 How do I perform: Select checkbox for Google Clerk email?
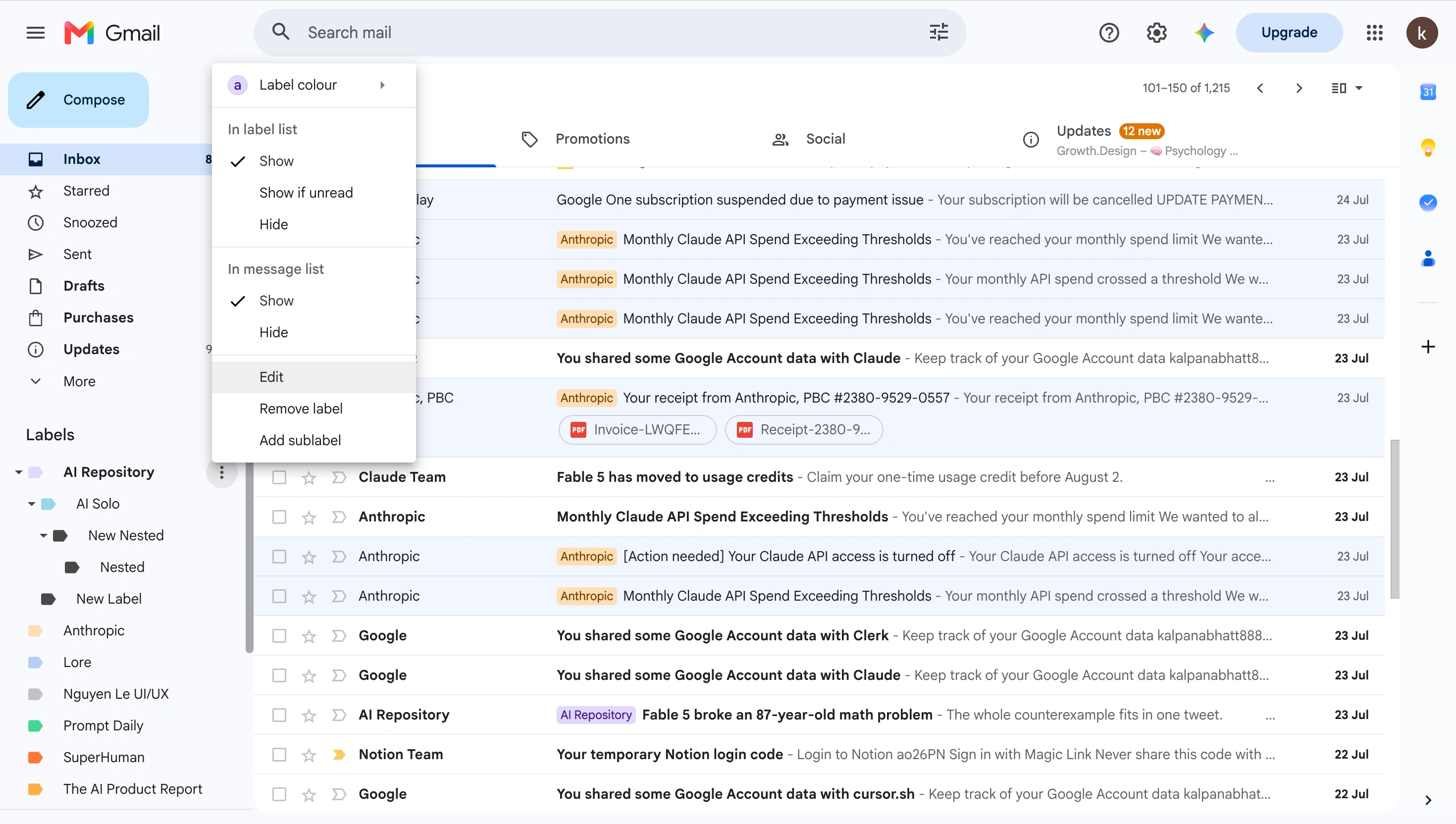click(x=279, y=635)
